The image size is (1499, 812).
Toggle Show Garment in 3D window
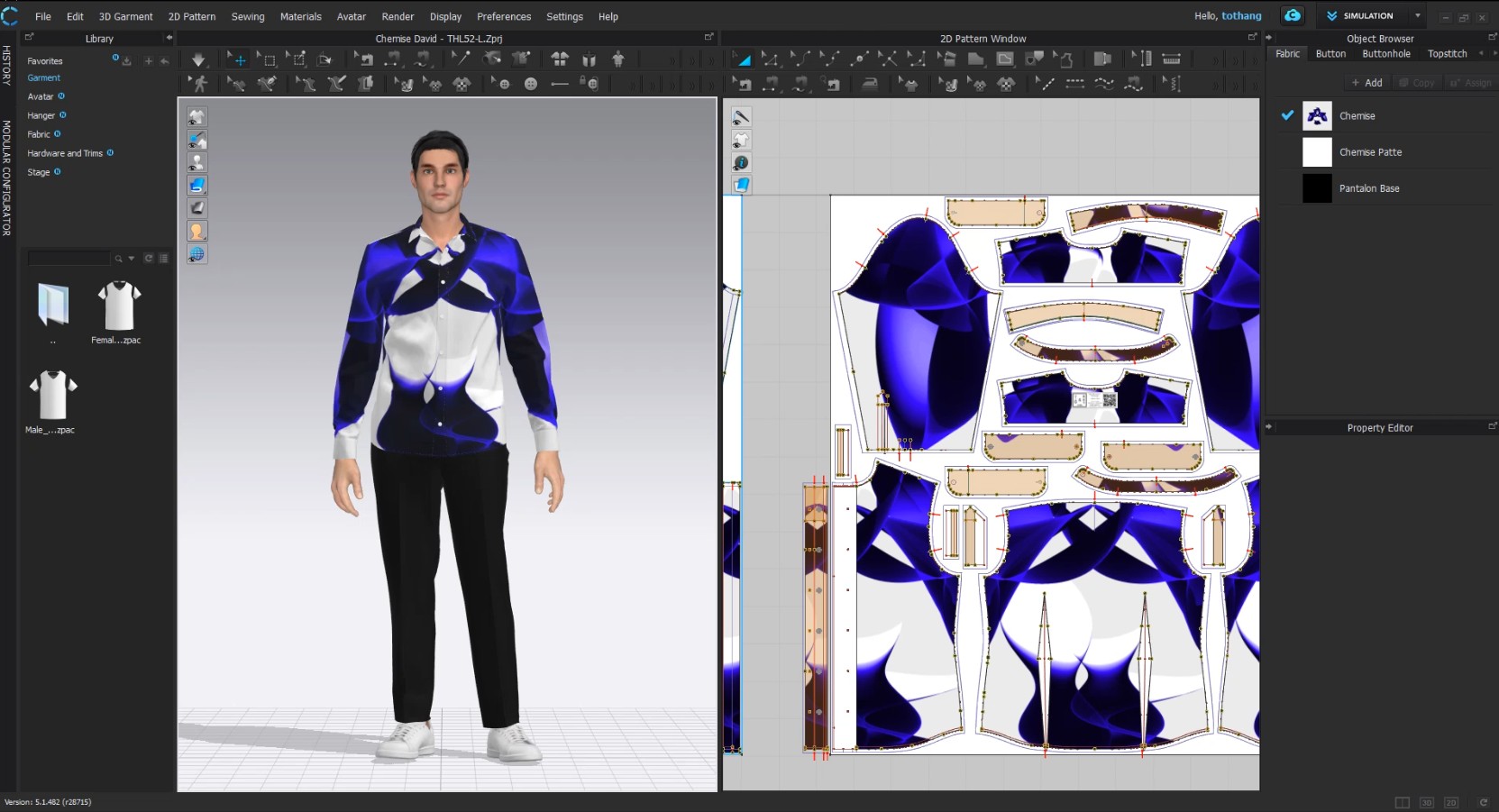coord(197,117)
